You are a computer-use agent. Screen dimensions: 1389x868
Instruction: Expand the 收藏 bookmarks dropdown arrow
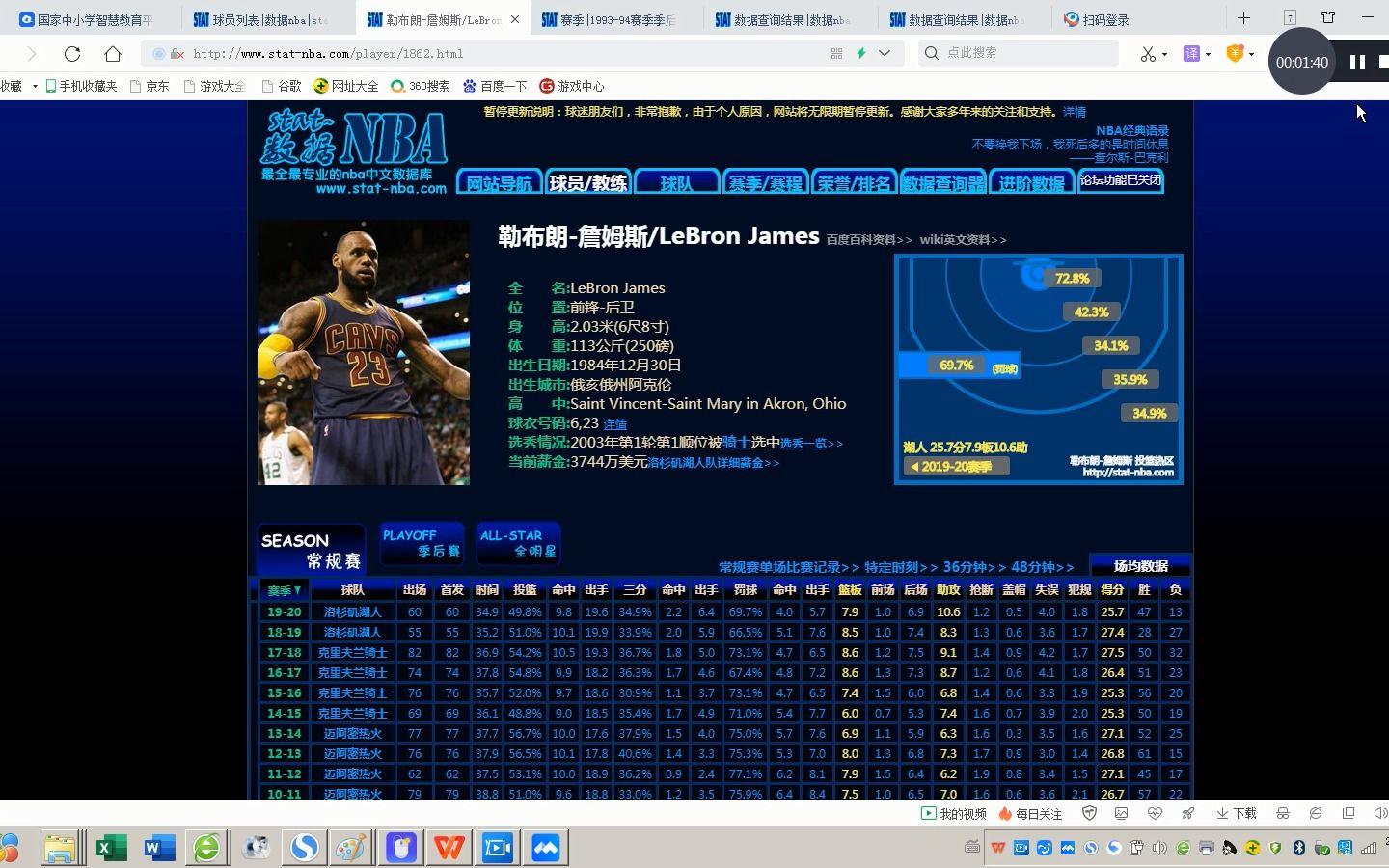pyautogui.click(x=35, y=86)
